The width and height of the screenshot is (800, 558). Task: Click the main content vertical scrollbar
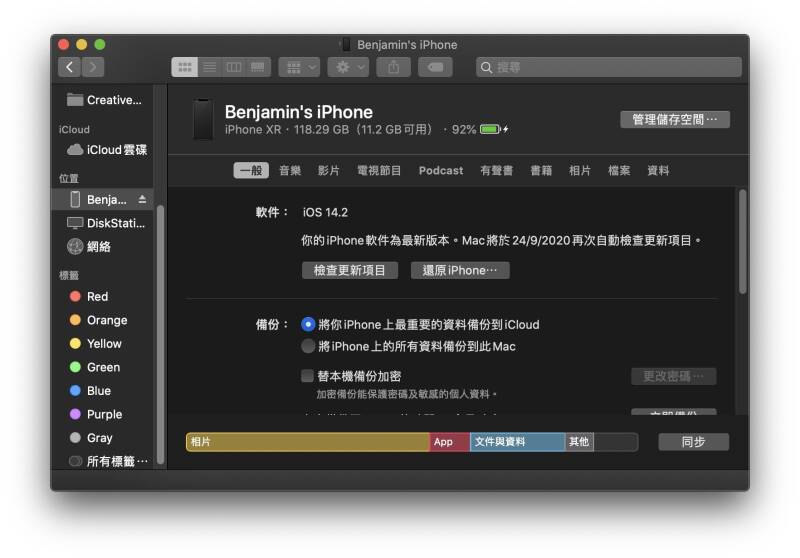(x=742, y=241)
